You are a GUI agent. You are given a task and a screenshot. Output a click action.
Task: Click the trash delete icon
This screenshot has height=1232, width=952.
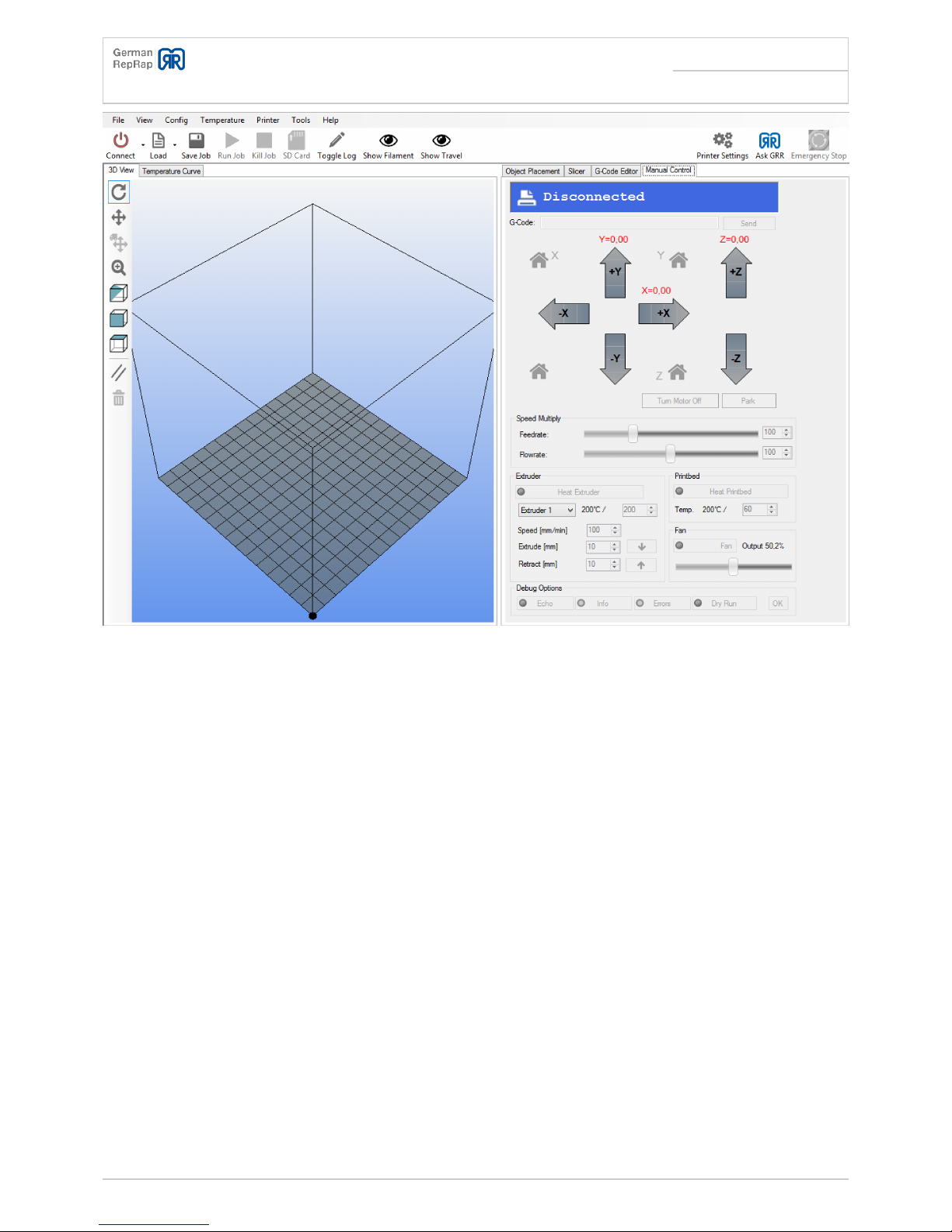coord(119,398)
